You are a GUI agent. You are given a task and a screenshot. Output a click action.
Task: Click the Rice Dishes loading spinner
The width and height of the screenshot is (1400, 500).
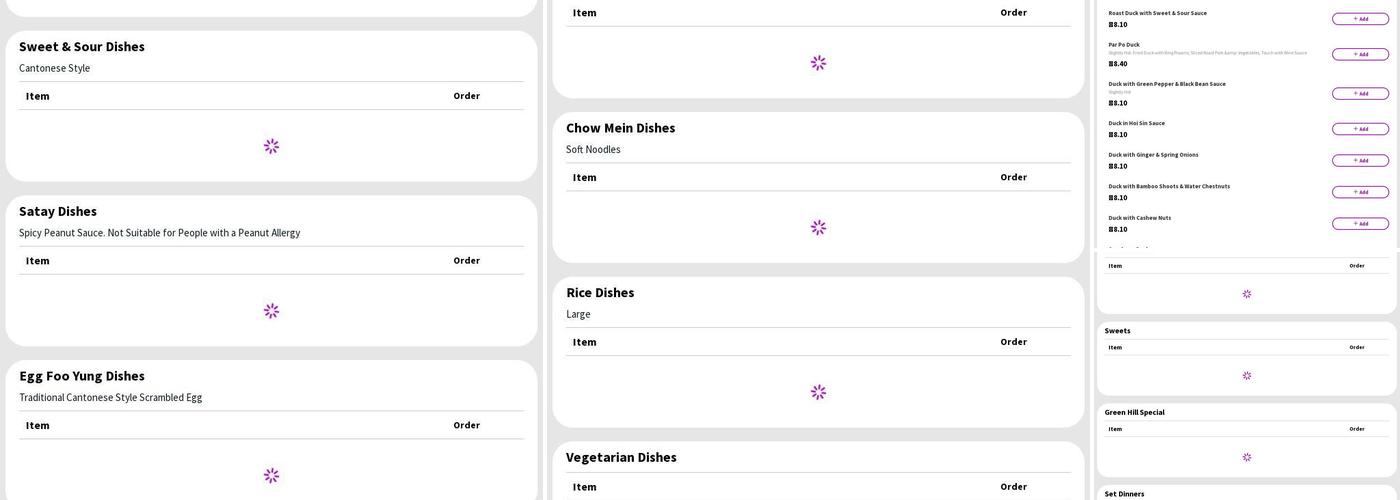click(x=818, y=392)
